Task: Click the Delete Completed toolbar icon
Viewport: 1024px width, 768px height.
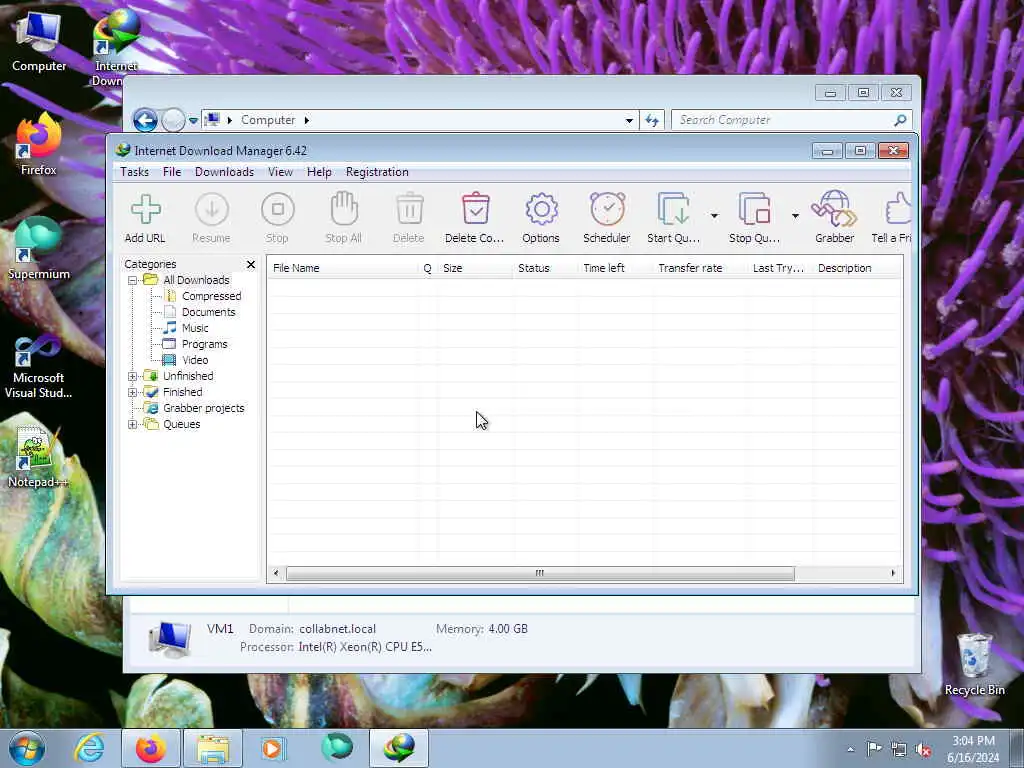Action: point(475,218)
